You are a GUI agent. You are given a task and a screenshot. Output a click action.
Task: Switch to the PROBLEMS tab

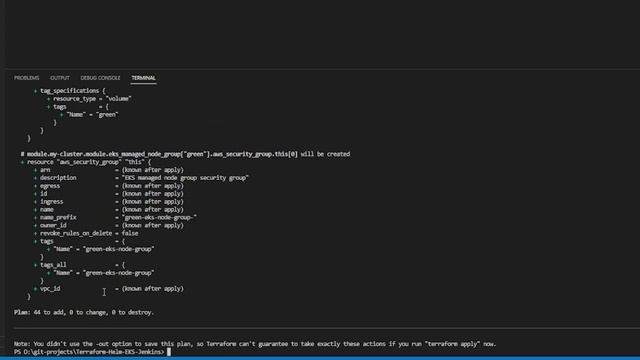coord(27,78)
